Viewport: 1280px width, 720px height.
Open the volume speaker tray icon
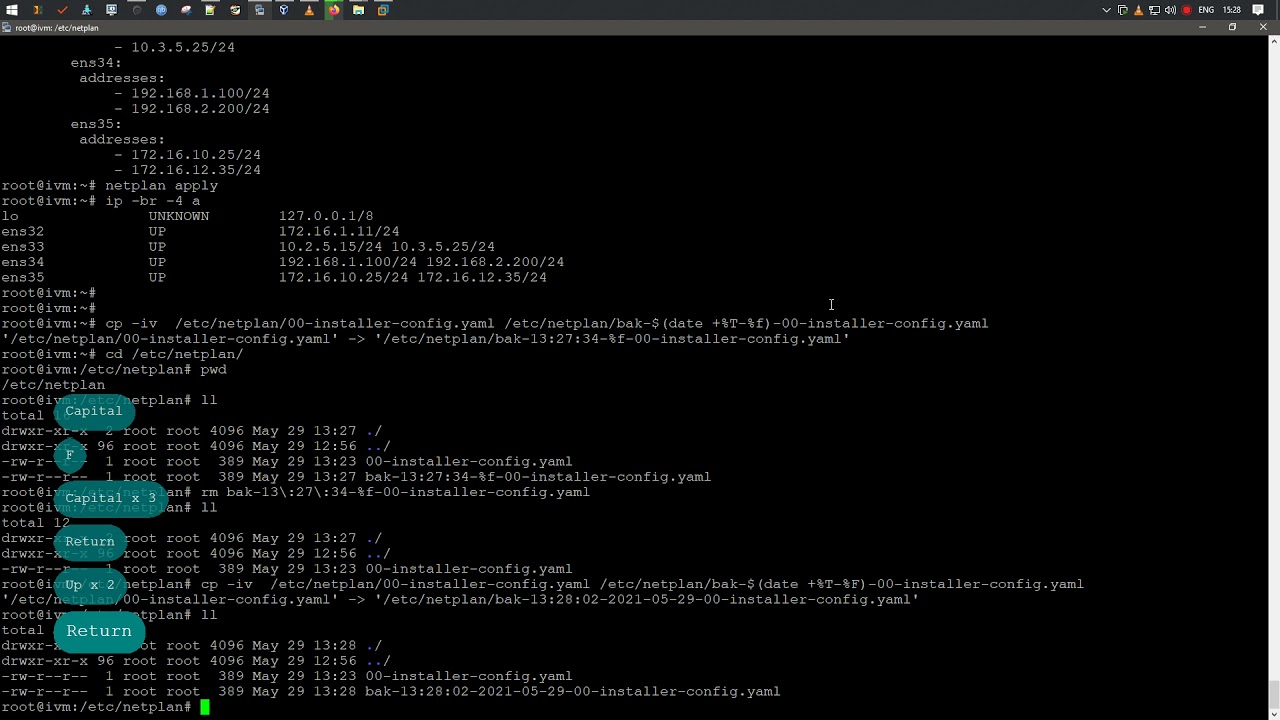1170,10
